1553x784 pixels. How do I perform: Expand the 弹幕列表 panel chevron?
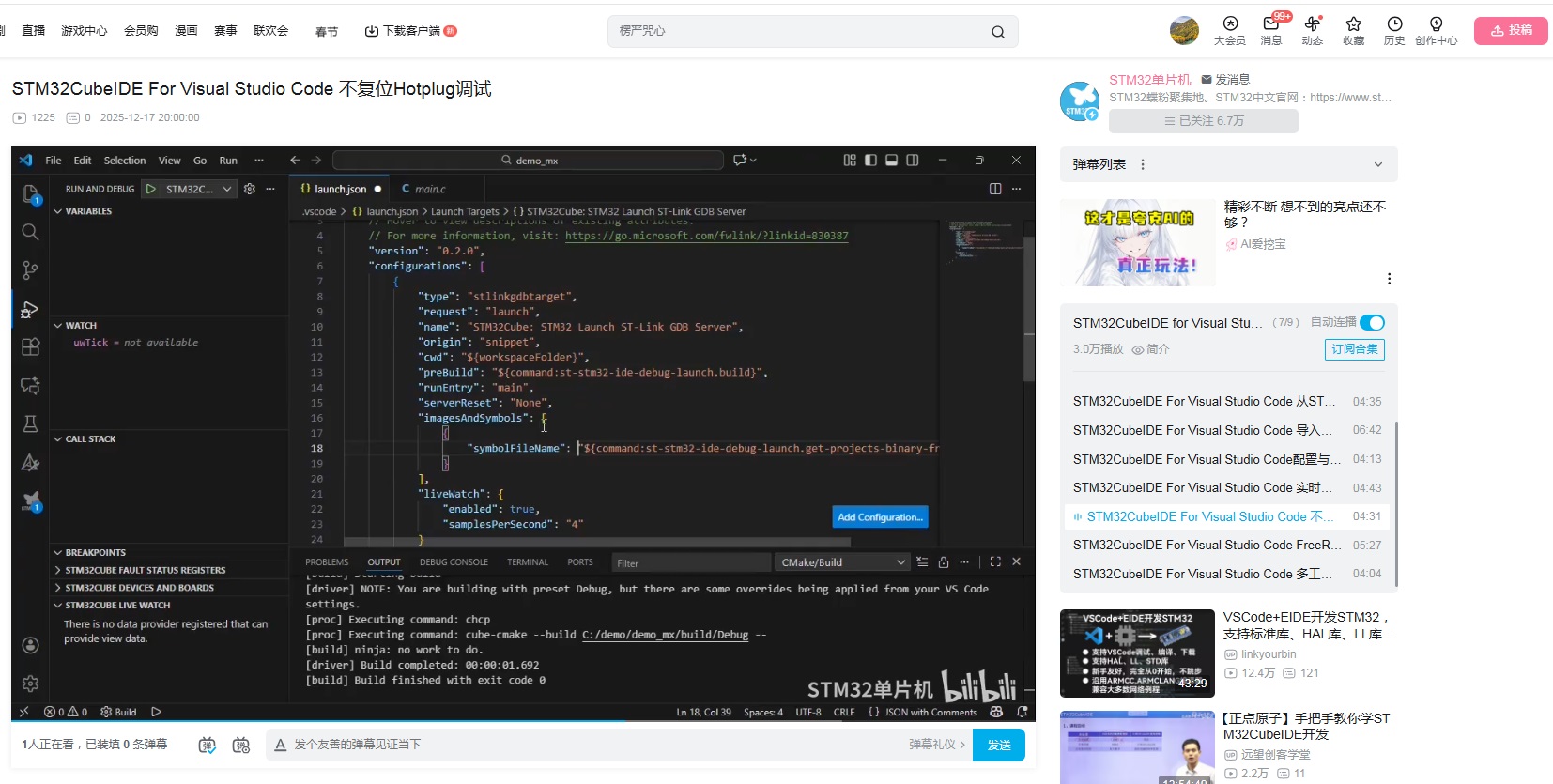point(1377,164)
